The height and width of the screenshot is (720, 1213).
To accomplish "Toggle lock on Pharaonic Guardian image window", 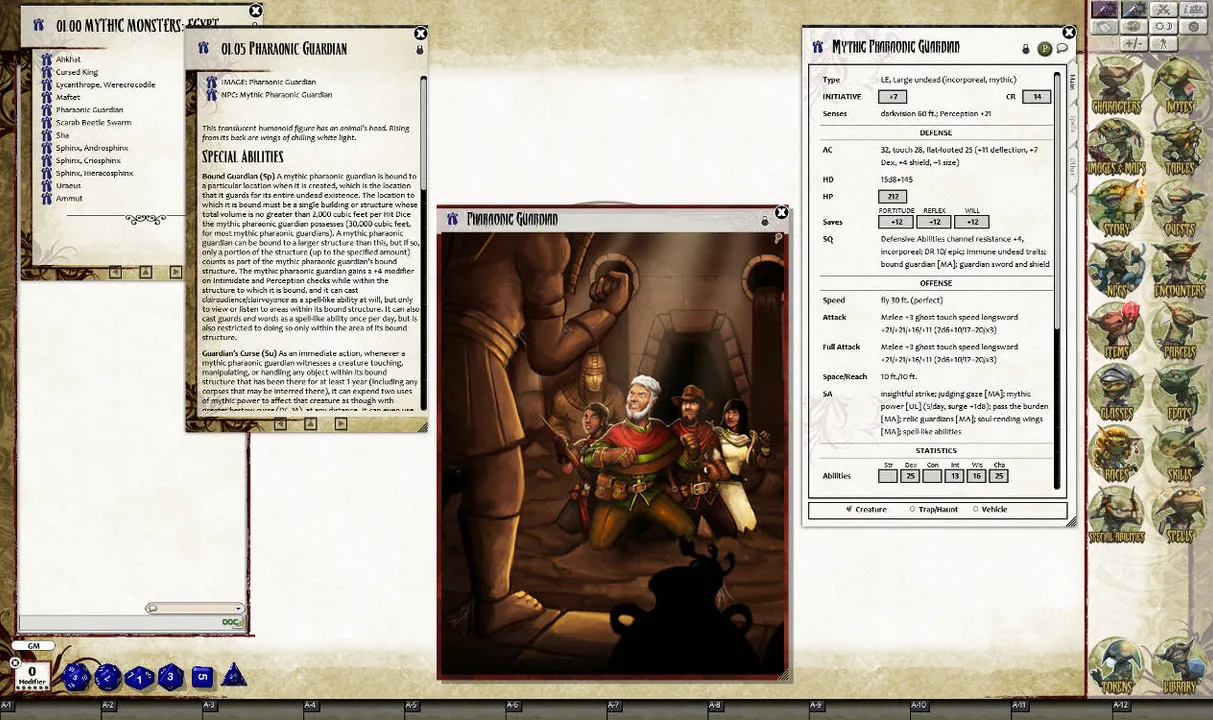I will pyautogui.click(x=765, y=220).
